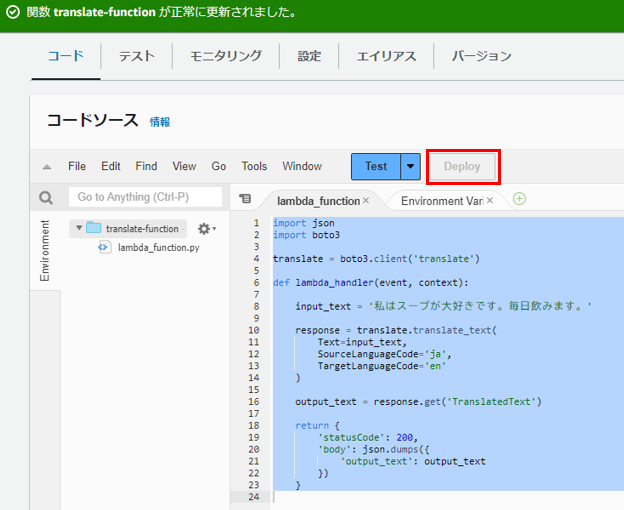Viewport: 624px width, 510px height.
Task: Expand the Test button dropdown arrow
Action: (410, 166)
